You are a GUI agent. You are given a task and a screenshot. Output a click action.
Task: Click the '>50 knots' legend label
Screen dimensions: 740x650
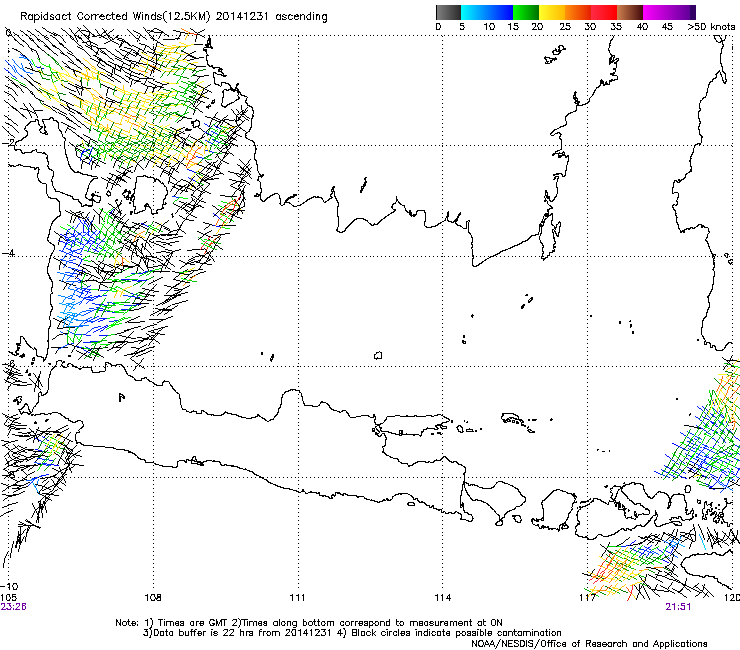coord(711,27)
